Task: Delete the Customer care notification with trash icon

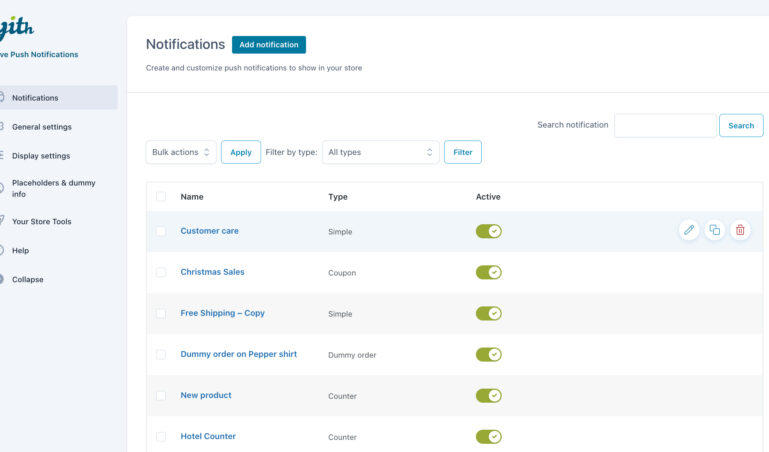Action: (x=740, y=230)
